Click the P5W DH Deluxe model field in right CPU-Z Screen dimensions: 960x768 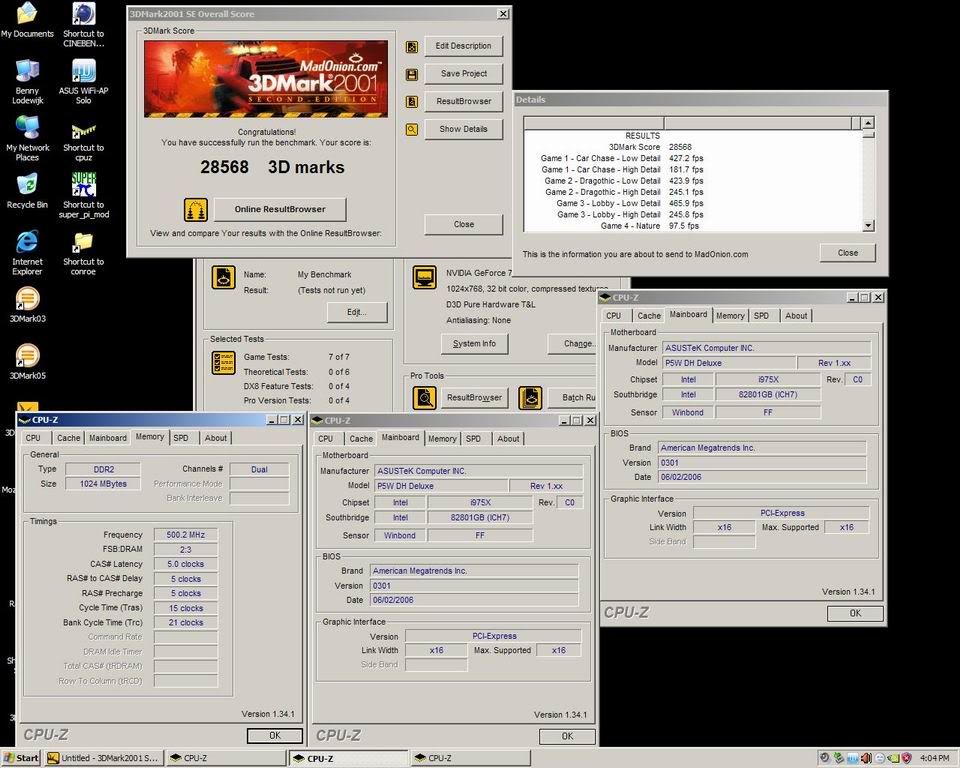point(729,363)
